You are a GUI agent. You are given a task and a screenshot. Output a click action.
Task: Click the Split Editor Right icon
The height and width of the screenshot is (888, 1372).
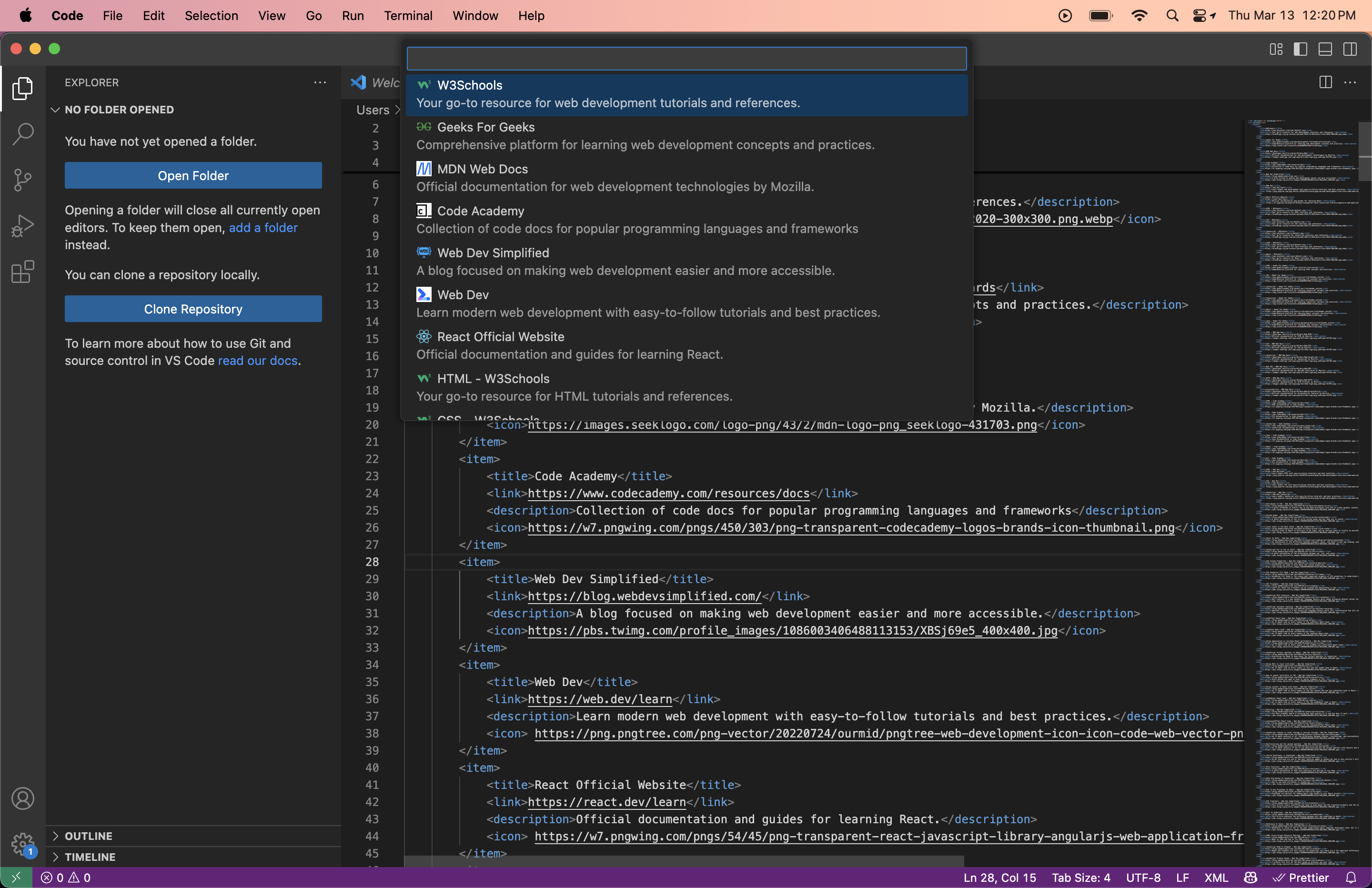tap(1325, 82)
